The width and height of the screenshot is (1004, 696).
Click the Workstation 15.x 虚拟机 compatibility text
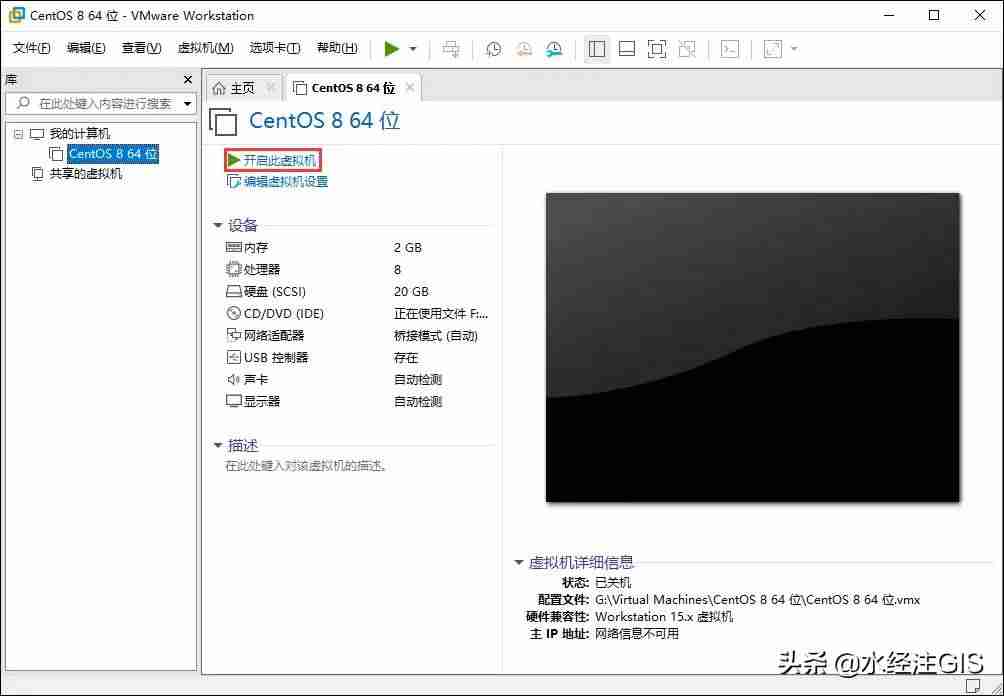point(664,617)
